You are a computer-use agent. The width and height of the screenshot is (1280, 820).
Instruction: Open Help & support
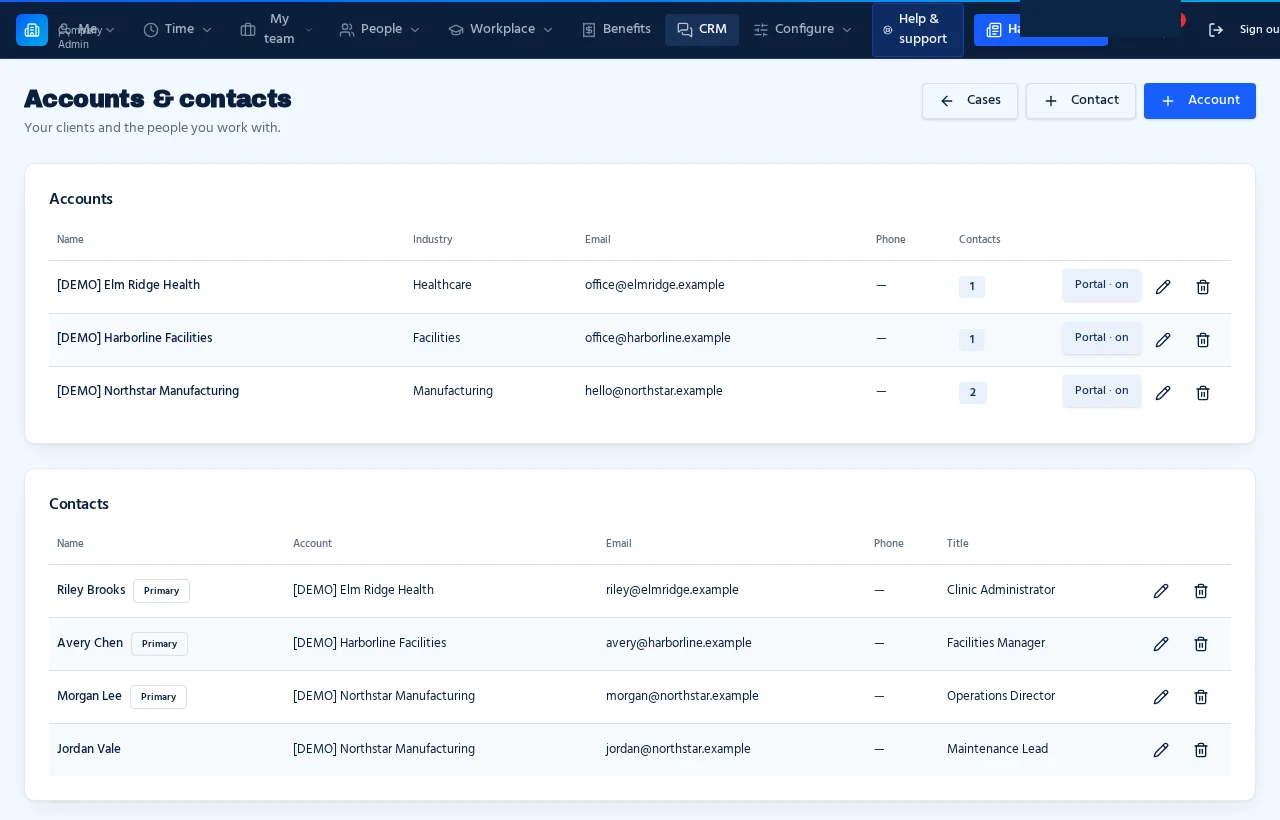tap(917, 30)
